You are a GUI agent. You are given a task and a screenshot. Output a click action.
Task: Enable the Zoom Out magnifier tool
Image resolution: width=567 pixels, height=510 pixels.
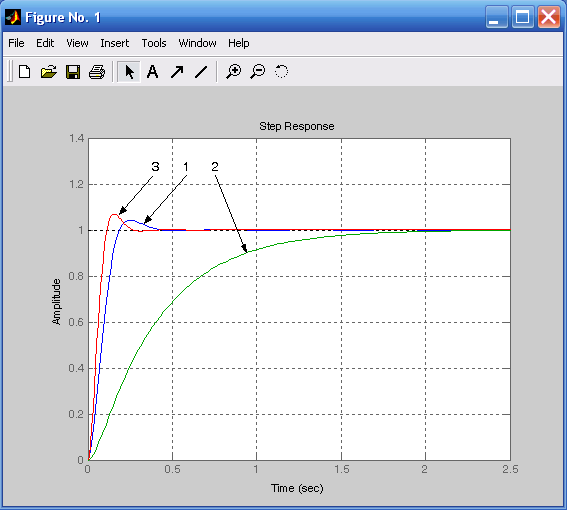pos(257,72)
